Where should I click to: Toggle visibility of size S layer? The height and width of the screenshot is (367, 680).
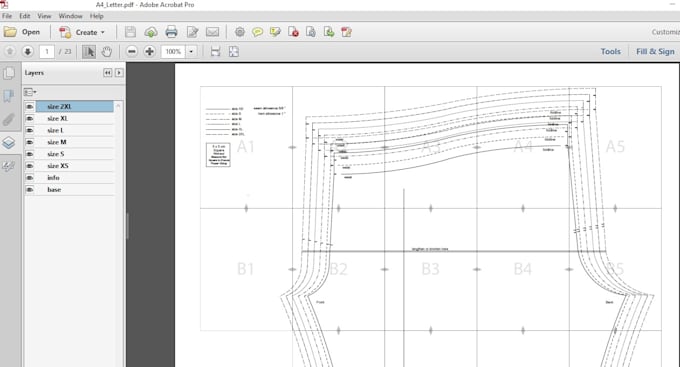click(x=29, y=154)
